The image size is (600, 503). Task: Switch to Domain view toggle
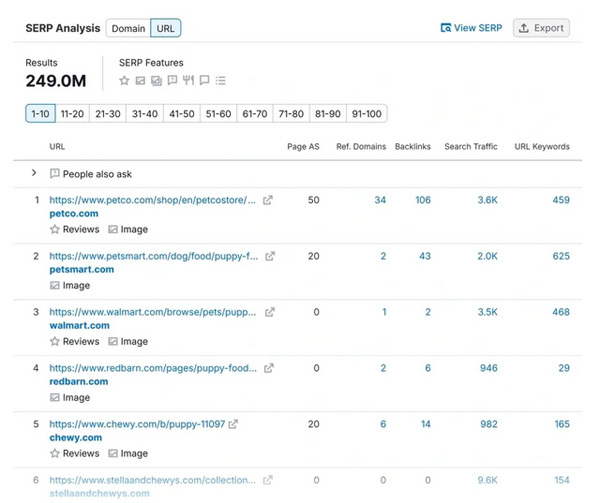128,29
